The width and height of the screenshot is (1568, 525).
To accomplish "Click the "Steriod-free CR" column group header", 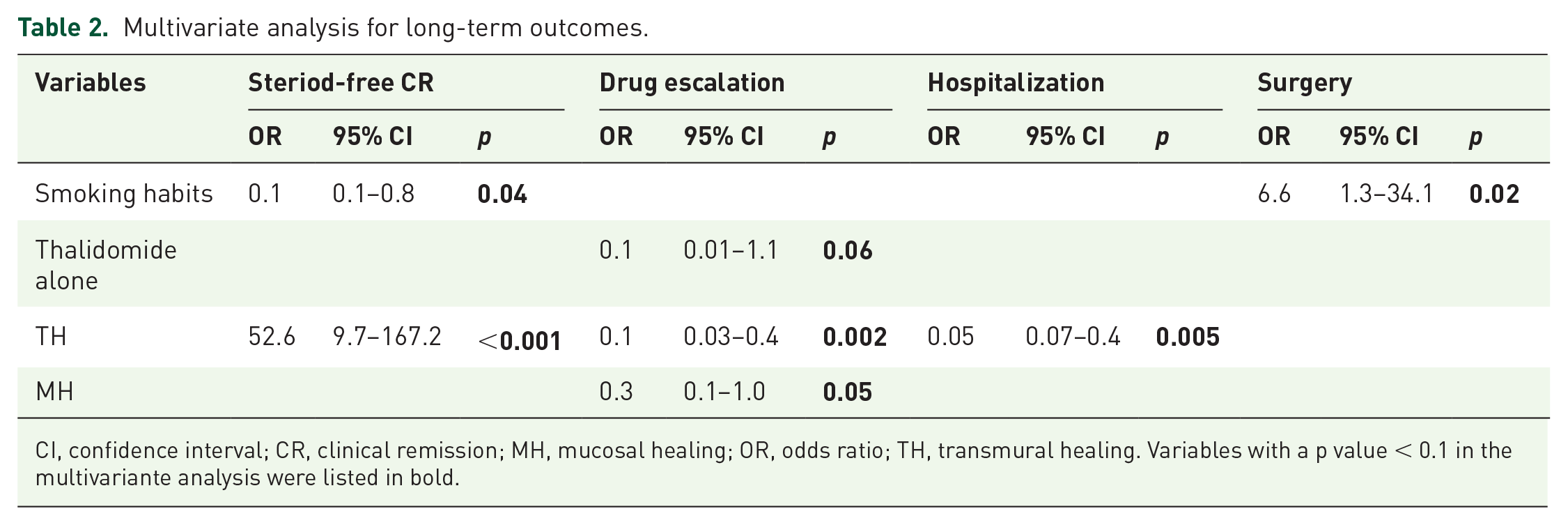I will pyautogui.click(x=341, y=83).
